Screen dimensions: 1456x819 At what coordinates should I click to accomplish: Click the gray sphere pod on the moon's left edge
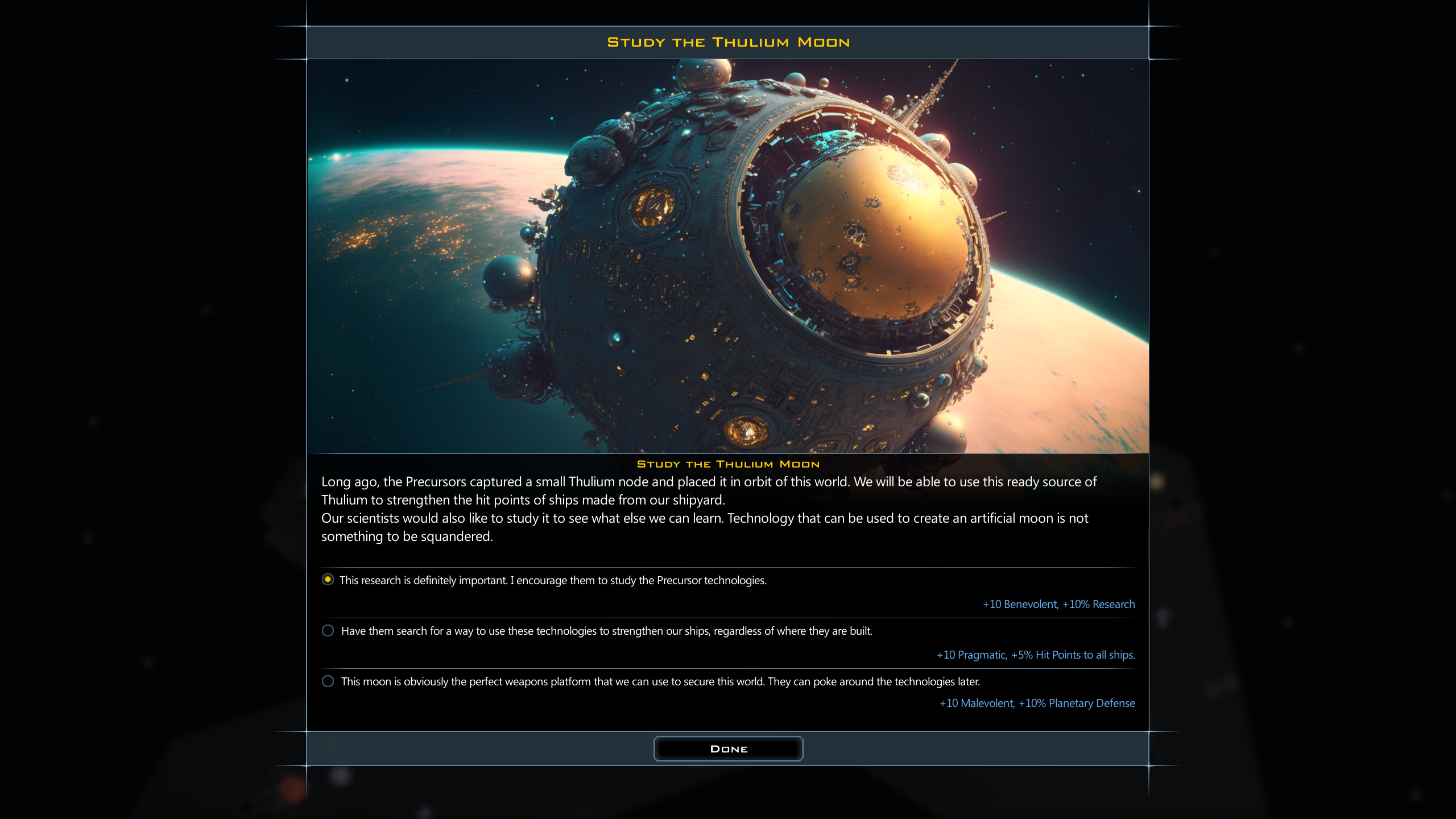click(x=508, y=279)
